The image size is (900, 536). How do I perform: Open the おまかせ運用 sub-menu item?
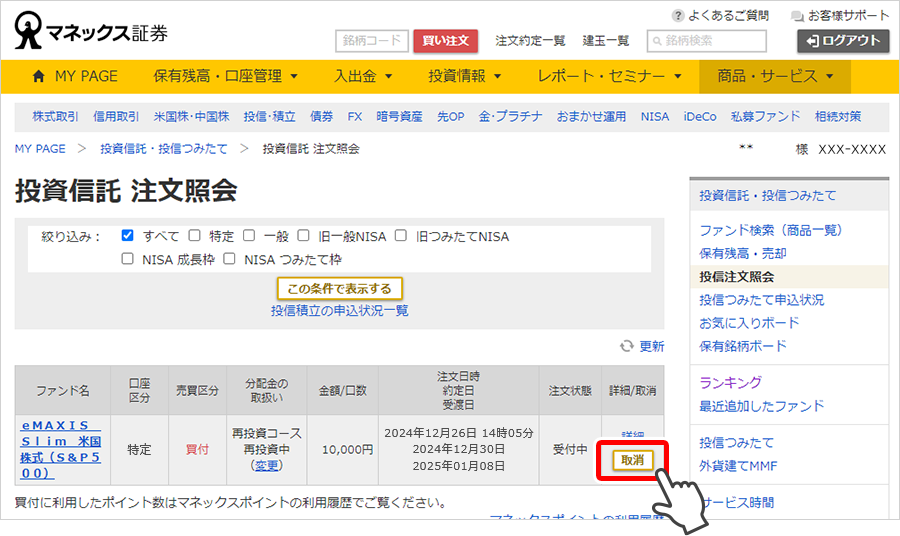(591, 116)
